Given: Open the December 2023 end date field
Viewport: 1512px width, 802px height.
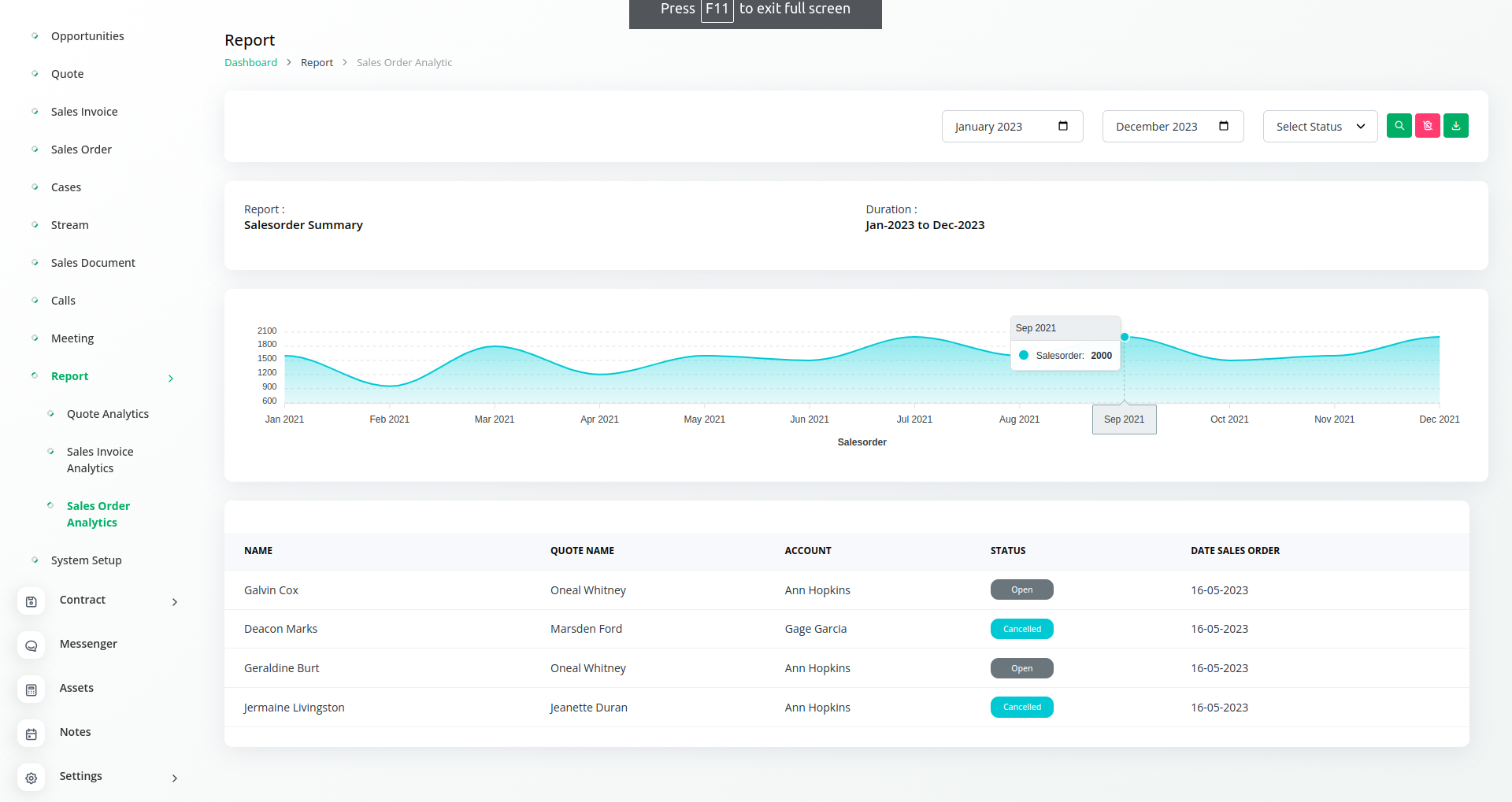Looking at the screenshot, I should 1173,127.
